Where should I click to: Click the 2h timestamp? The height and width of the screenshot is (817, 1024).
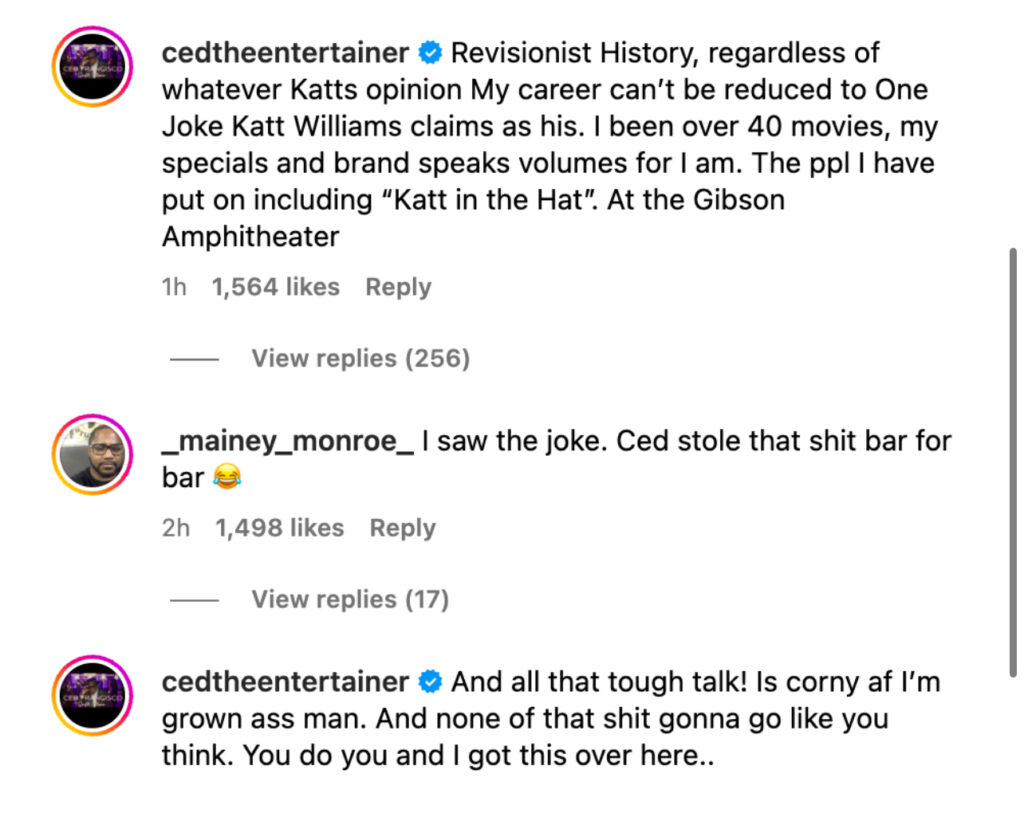point(176,528)
